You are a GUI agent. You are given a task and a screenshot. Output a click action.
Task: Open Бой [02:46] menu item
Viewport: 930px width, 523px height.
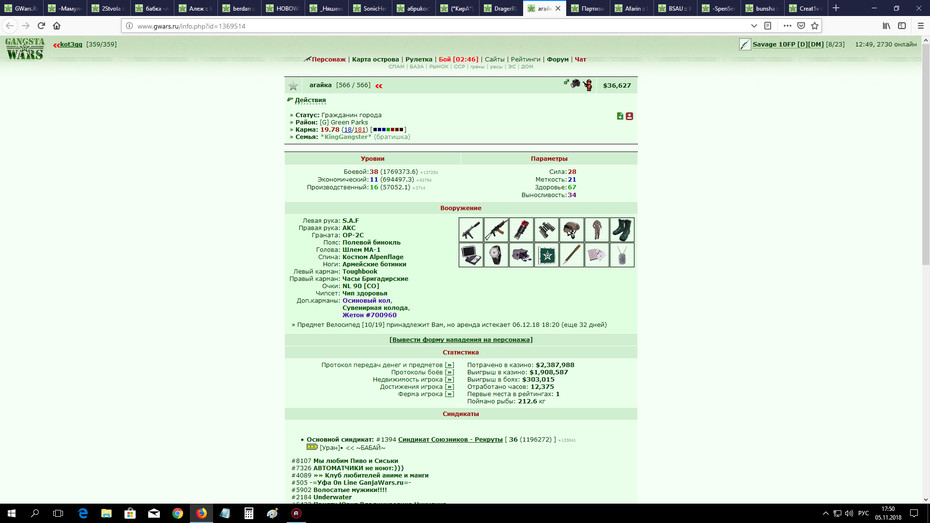(x=458, y=59)
